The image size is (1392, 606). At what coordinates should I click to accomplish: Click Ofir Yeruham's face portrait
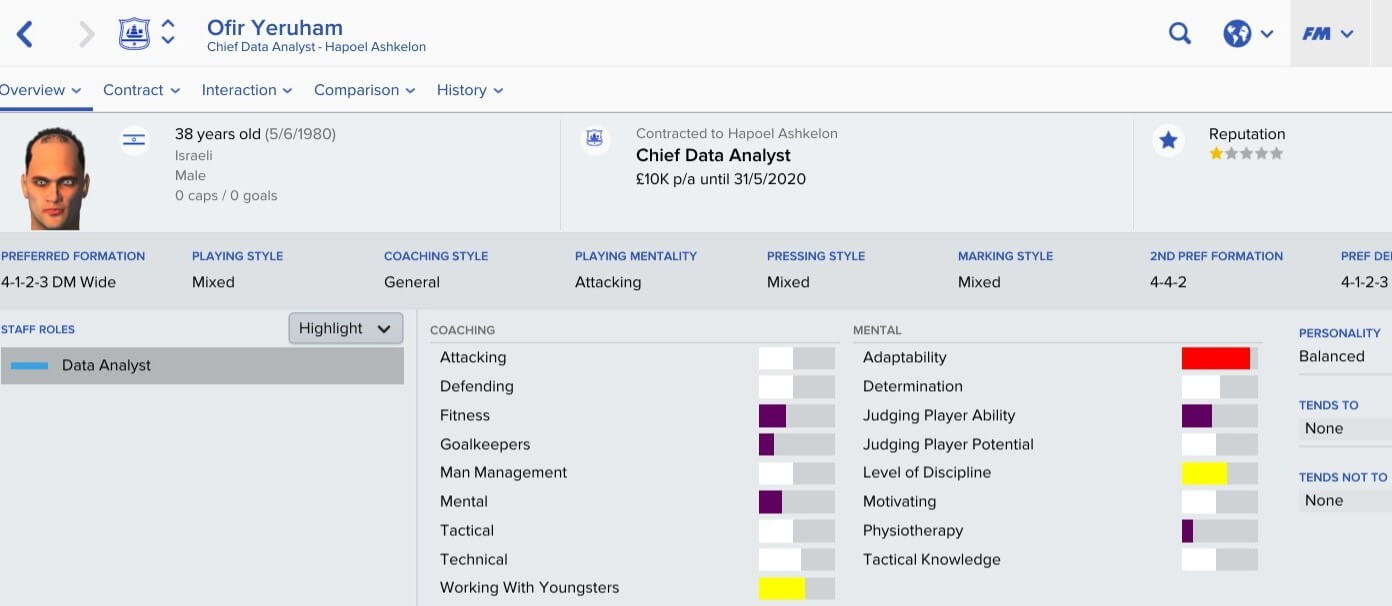55,178
